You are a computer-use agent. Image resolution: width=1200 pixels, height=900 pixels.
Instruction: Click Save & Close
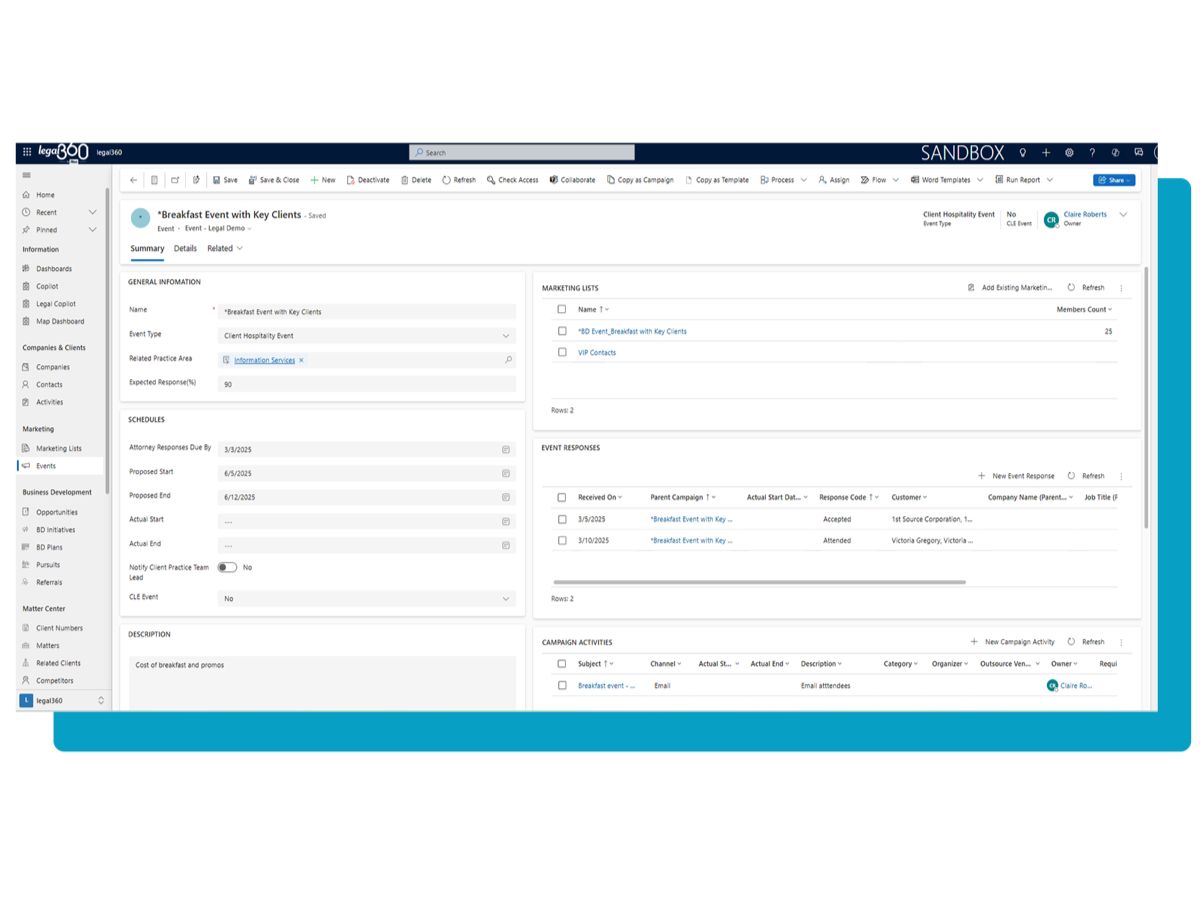click(274, 180)
